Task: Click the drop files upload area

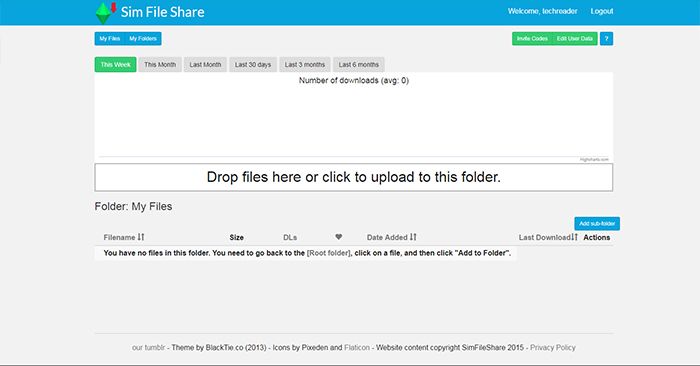Action: [354, 177]
